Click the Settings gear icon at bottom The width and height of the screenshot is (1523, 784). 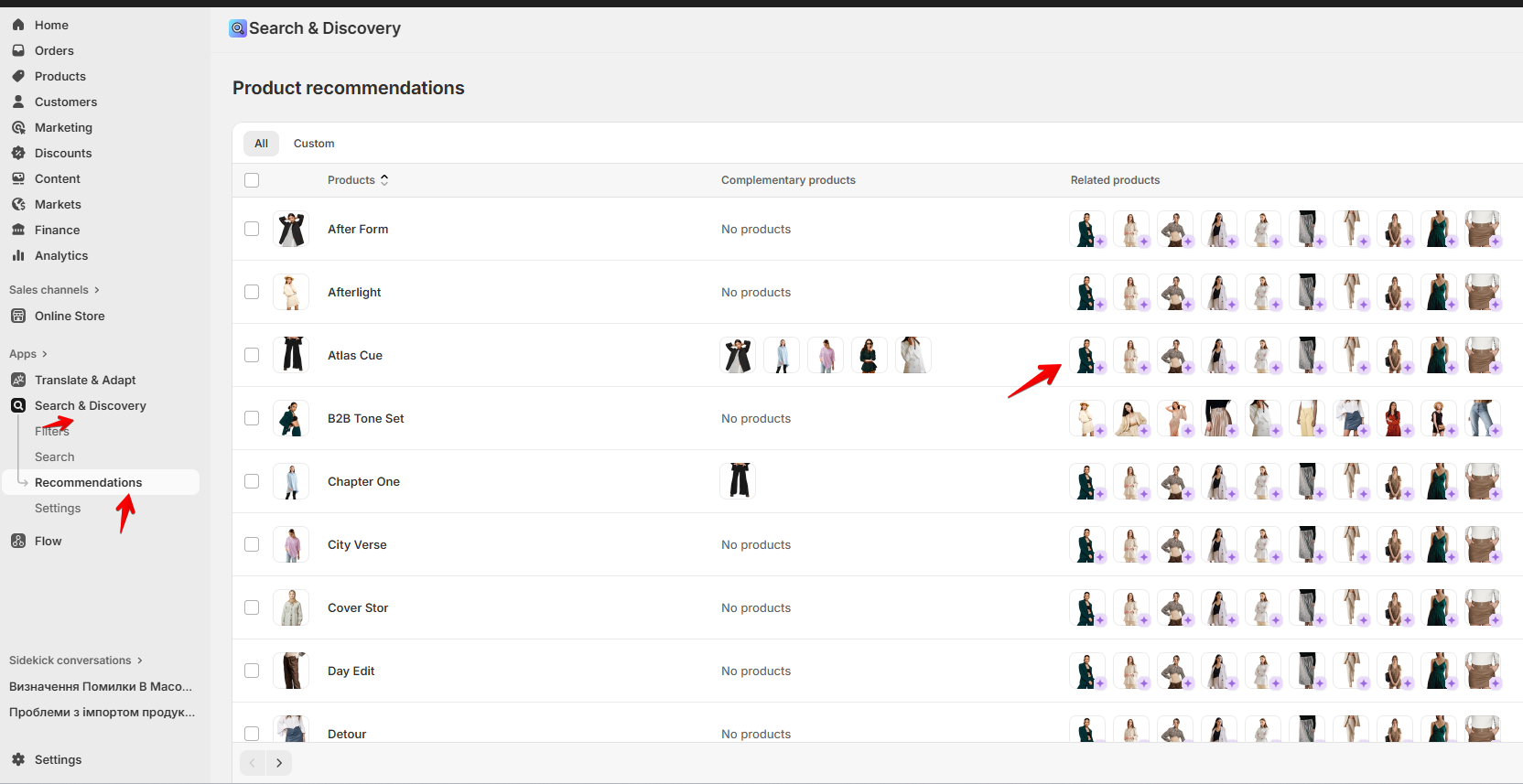point(18,759)
